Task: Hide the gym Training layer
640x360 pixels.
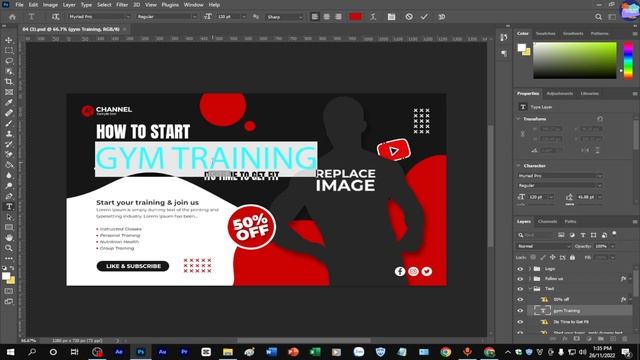Action: click(520, 311)
